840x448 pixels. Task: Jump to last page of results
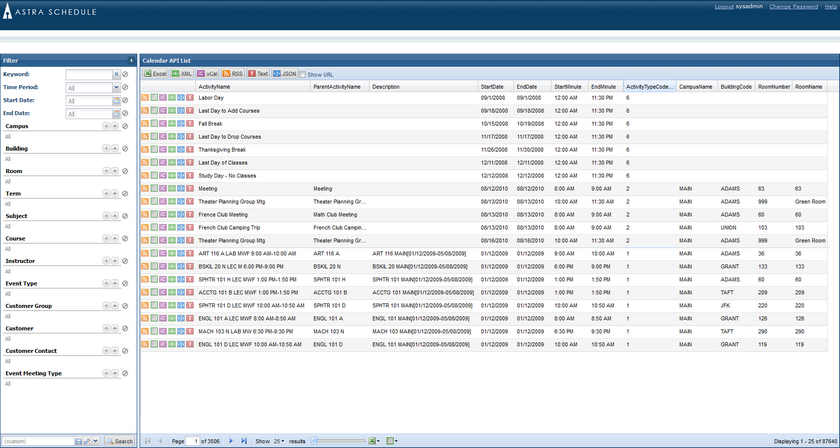(243, 440)
